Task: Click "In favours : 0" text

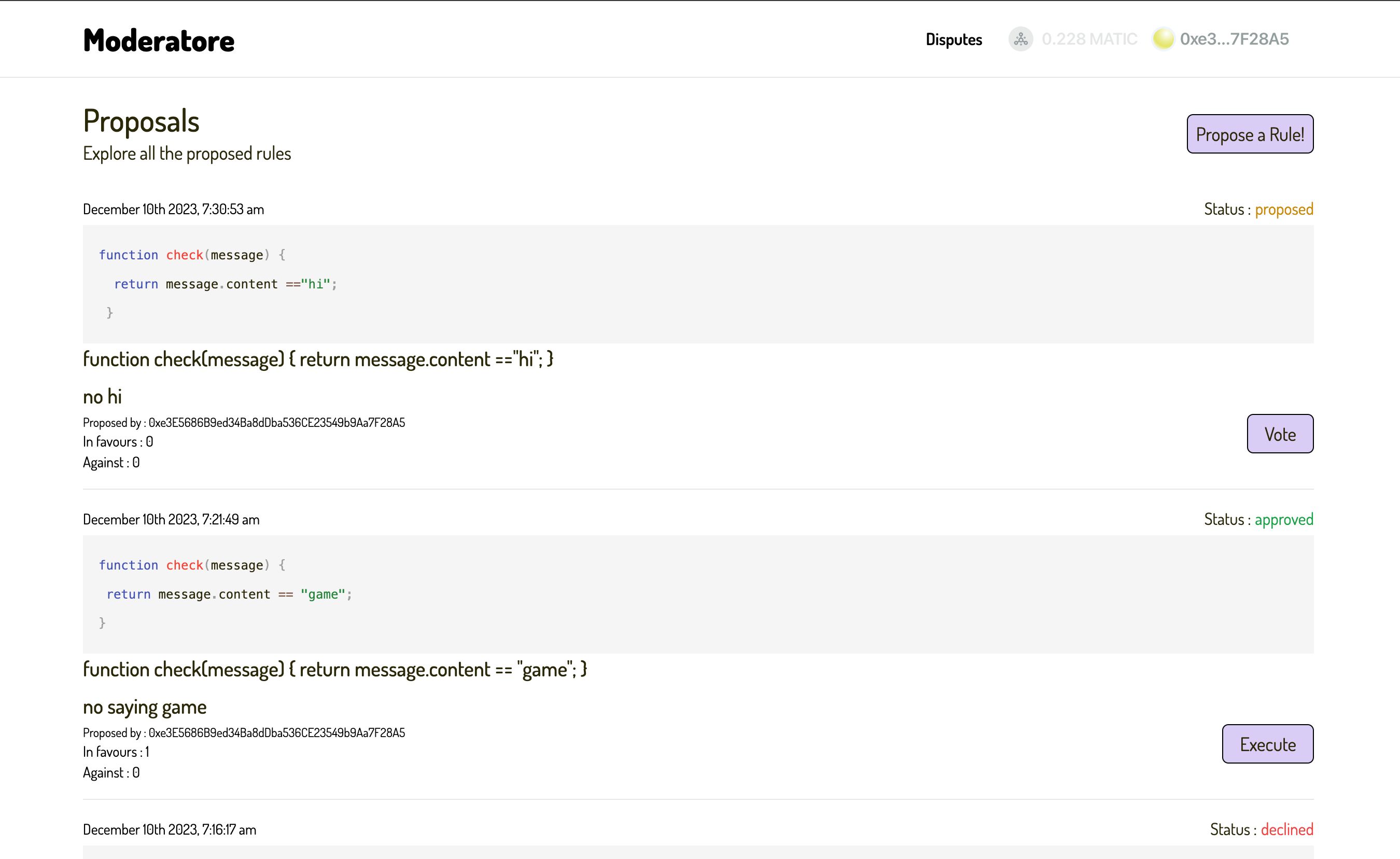Action: point(118,442)
